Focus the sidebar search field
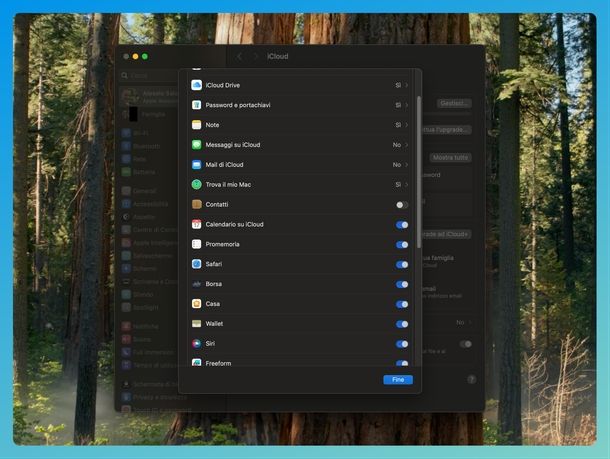Viewport: 610px width, 459px height. click(149, 75)
